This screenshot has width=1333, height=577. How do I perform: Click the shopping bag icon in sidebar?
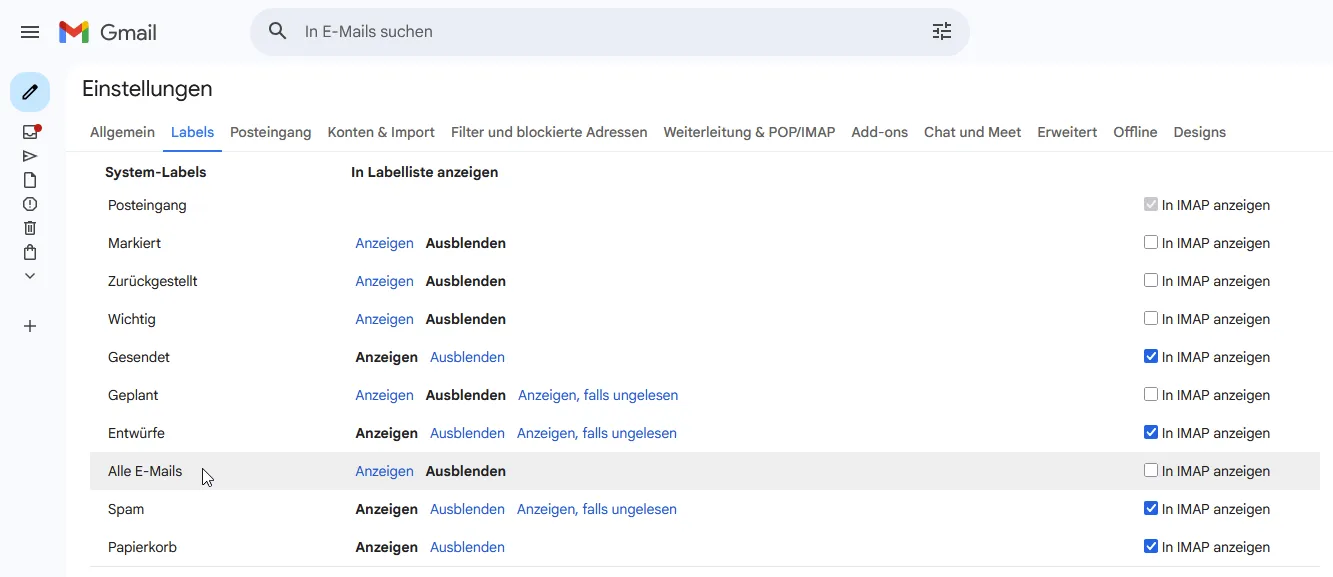[x=30, y=252]
